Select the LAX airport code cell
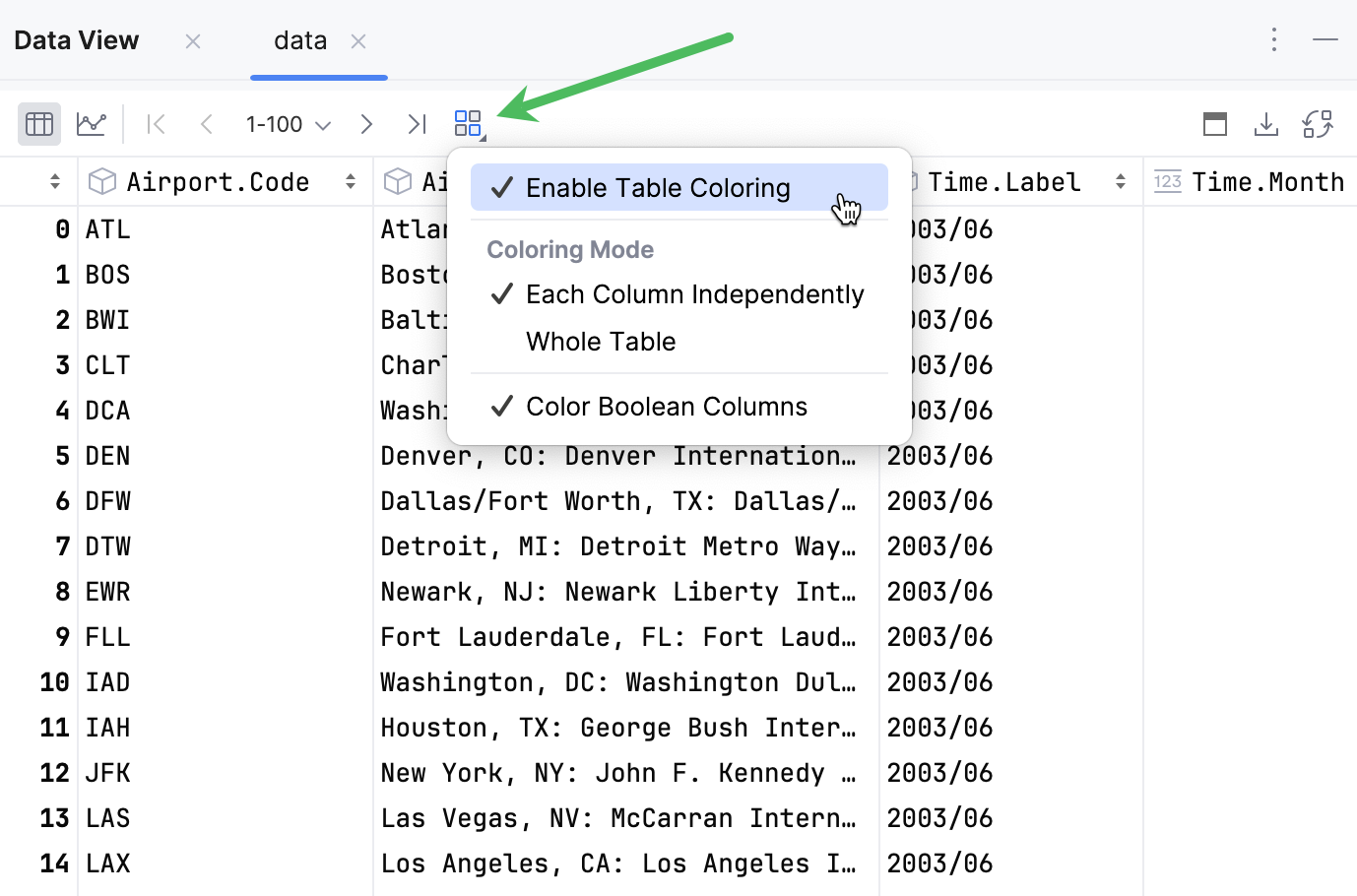Viewport: 1357px width, 896px height. [226, 864]
